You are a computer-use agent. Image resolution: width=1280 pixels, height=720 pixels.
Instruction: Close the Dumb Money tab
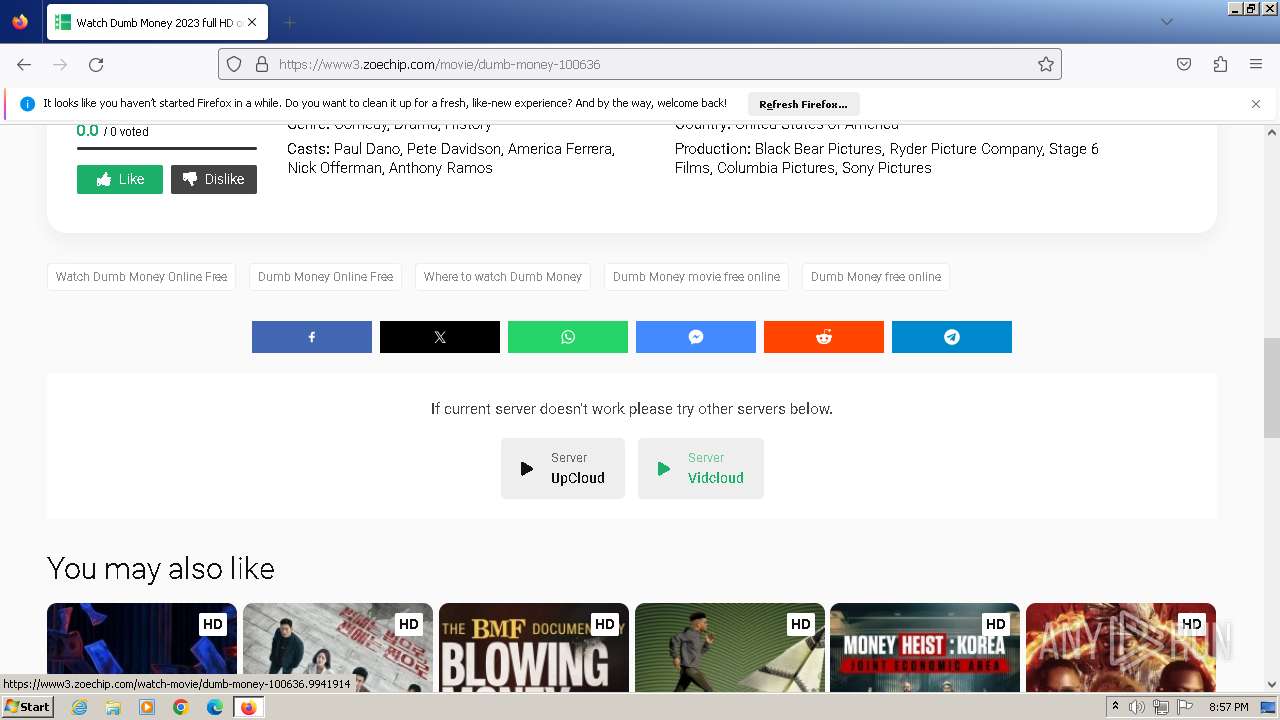[x=252, y=22]
